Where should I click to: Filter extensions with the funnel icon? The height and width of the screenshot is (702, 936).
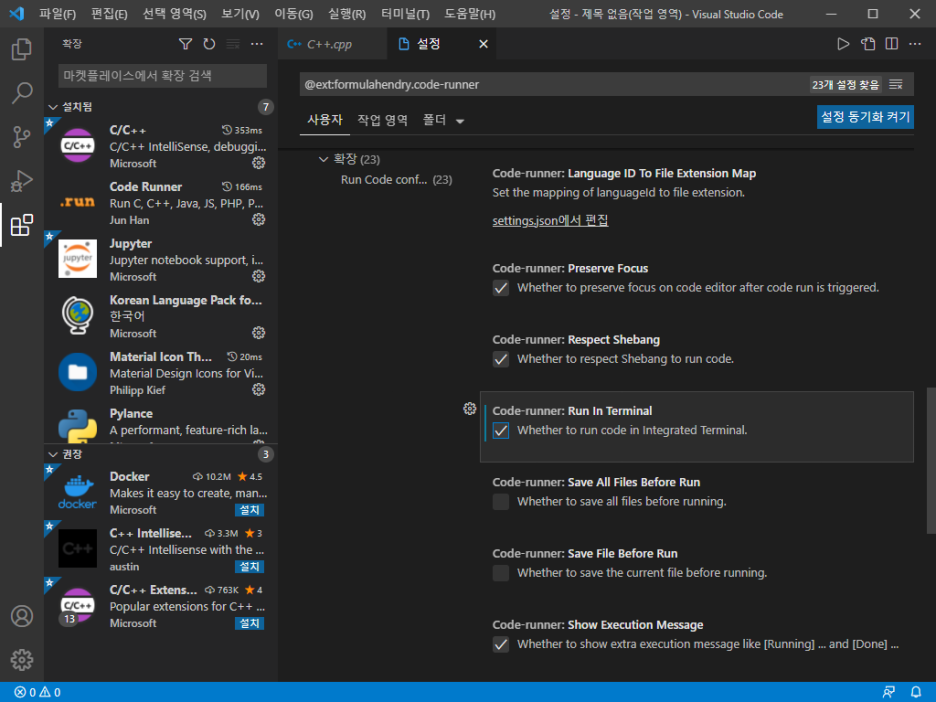coord(185,44)
